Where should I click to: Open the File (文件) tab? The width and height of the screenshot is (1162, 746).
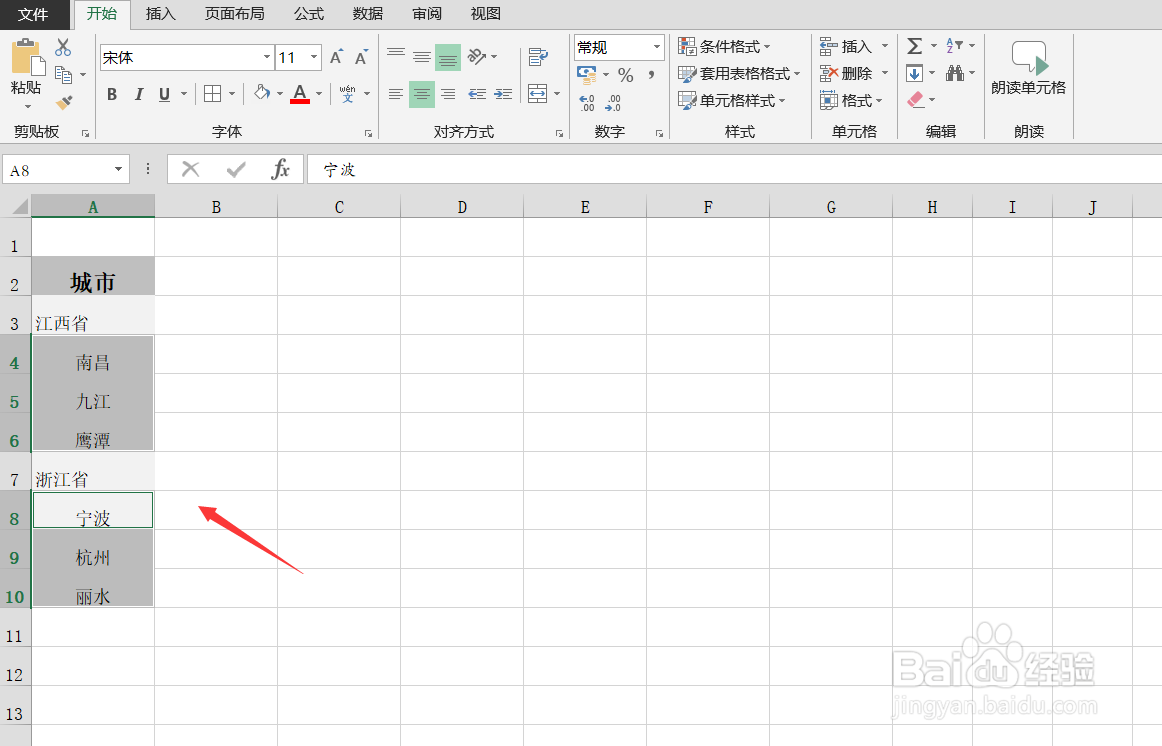[33, 14]
